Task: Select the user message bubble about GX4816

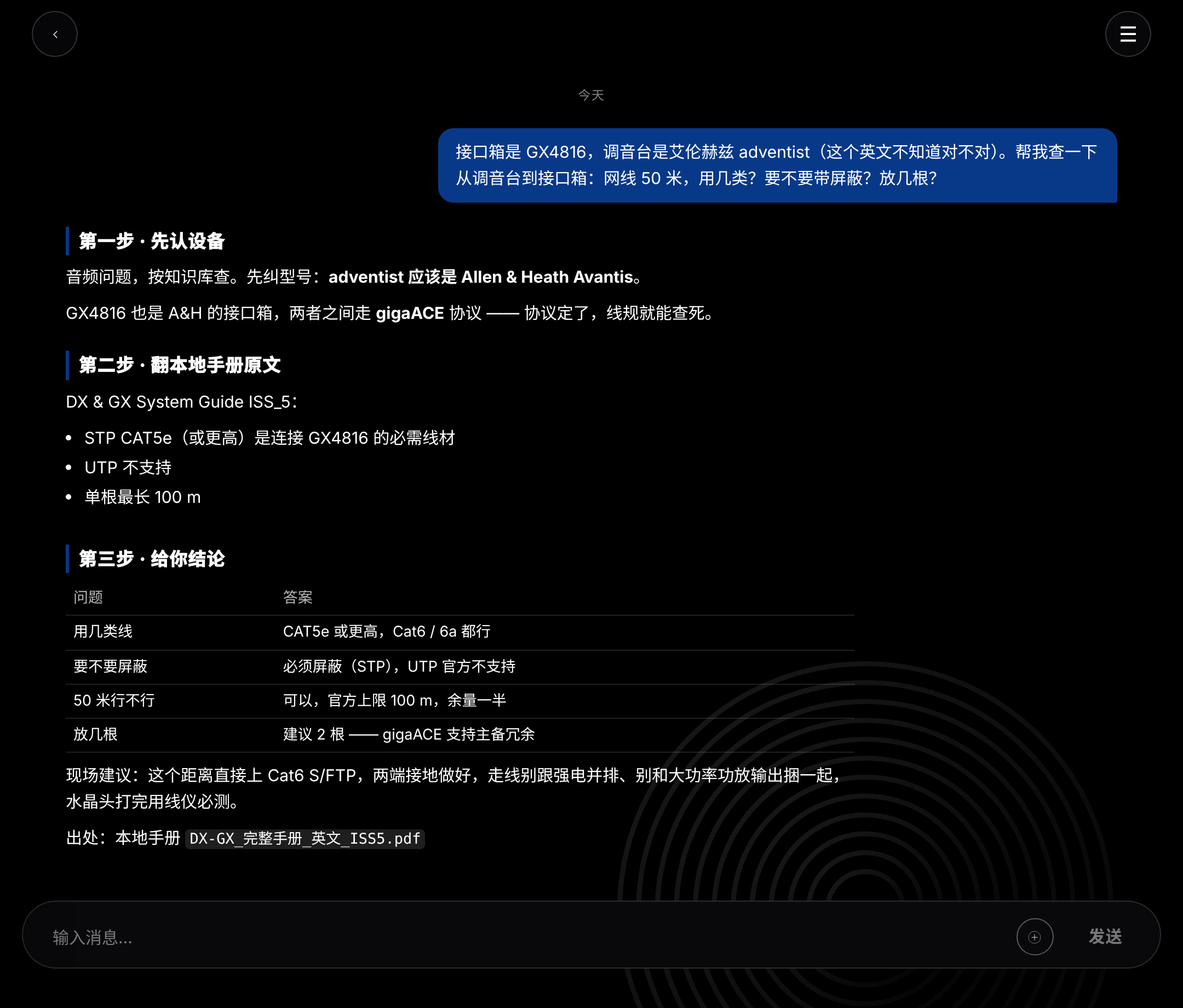Action: coord(777,165)
